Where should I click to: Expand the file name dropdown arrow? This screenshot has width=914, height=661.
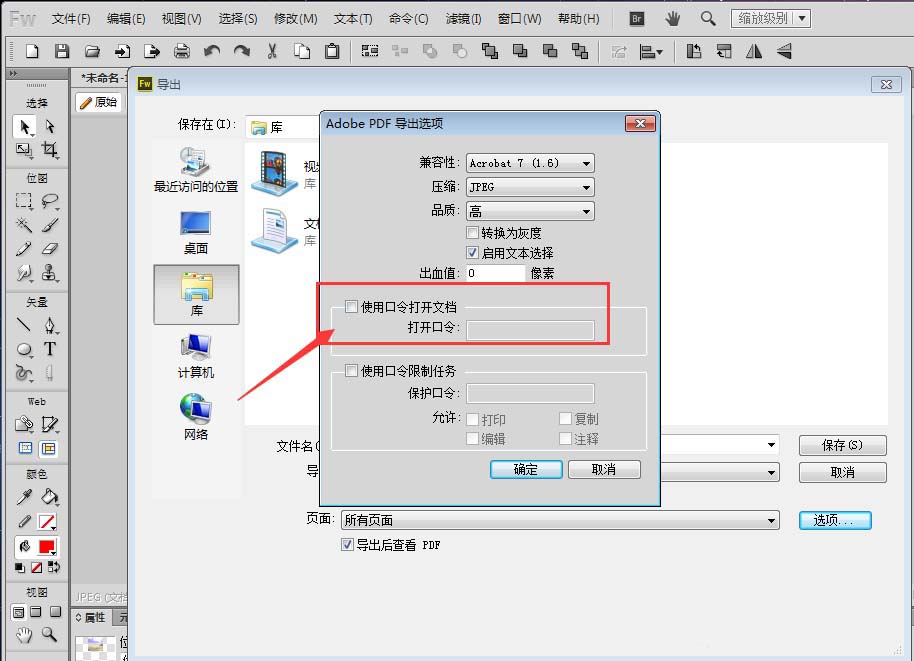(771, 445)
